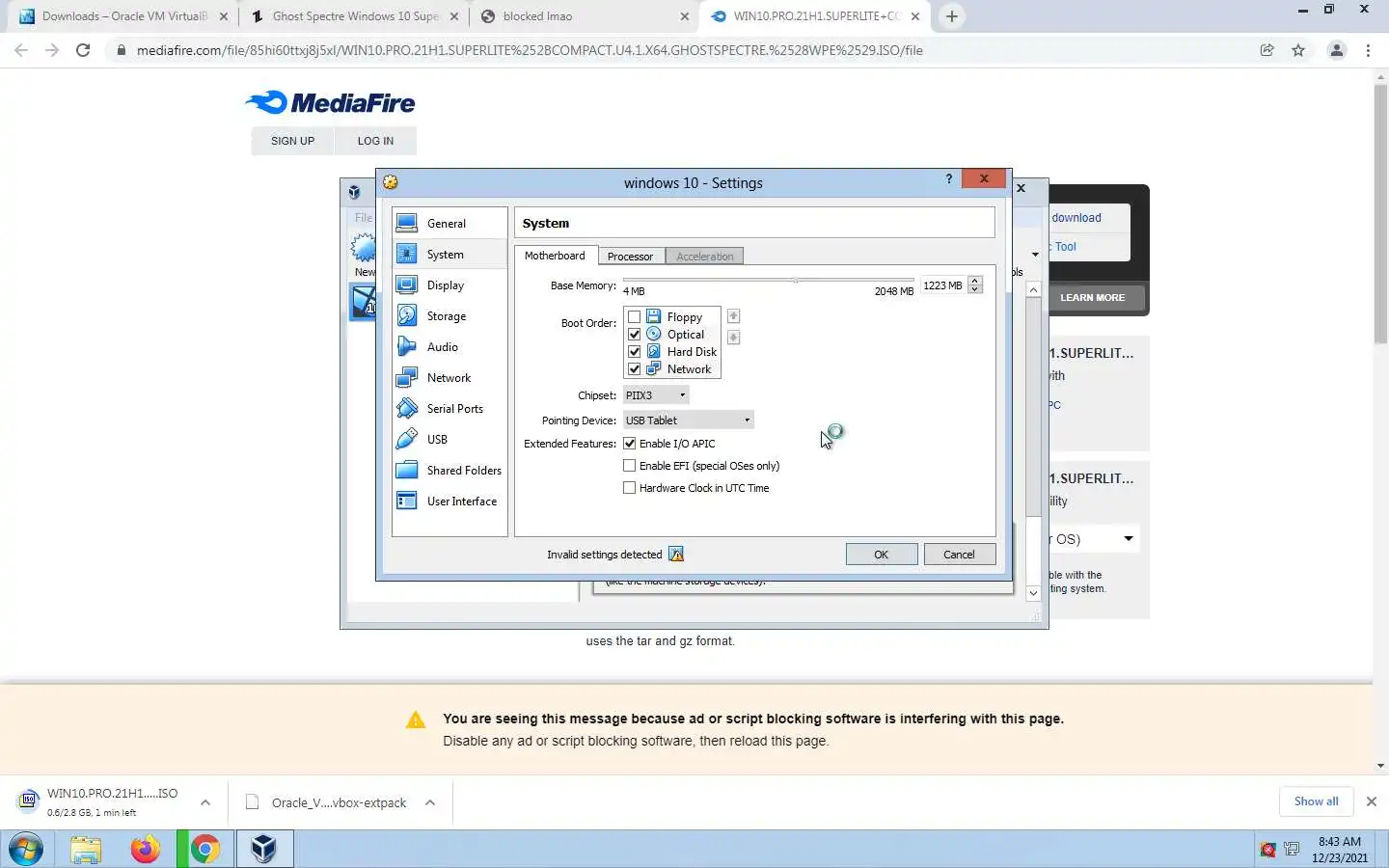Switch to the blocked lmao tab
The width and height of the screenshot is (1389, 868).
[584, 16]
